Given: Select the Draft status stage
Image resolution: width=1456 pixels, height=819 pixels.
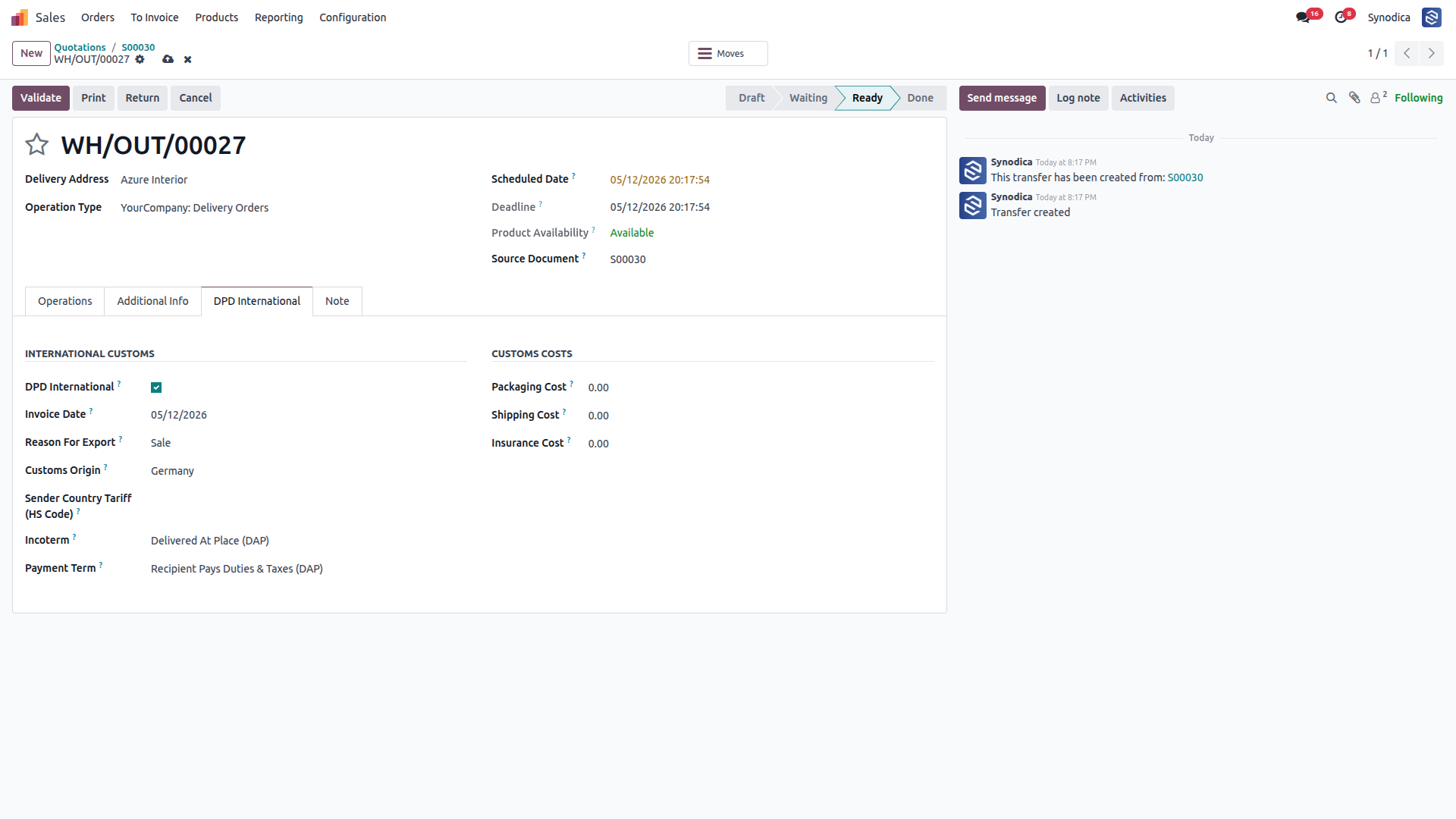Looking at the screenshot, I should pos(752,98).
